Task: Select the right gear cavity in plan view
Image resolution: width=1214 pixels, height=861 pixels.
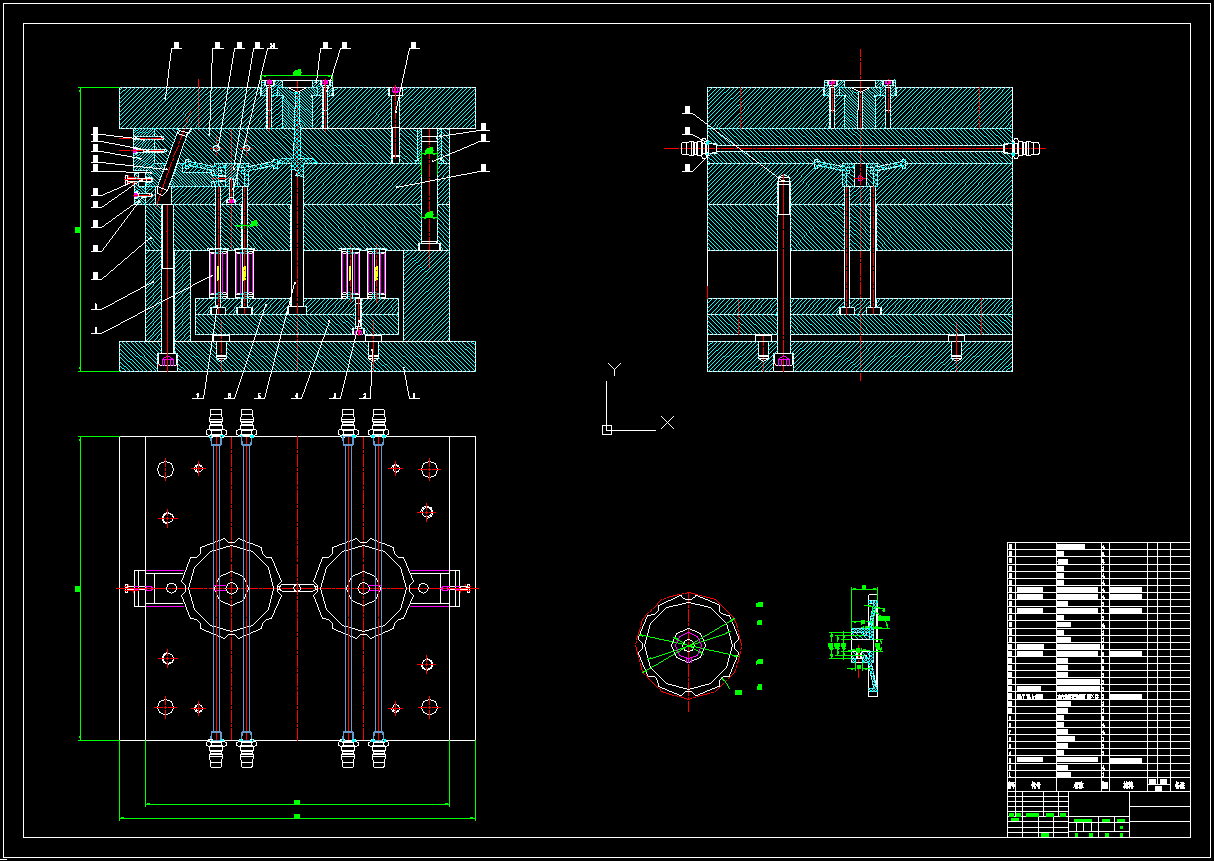Action: 363,588
